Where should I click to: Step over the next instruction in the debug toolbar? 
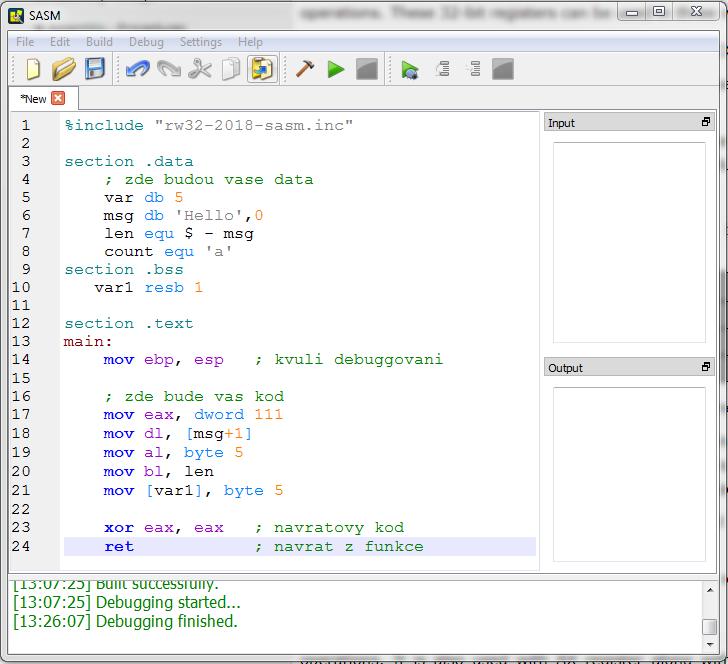point(443,69)
